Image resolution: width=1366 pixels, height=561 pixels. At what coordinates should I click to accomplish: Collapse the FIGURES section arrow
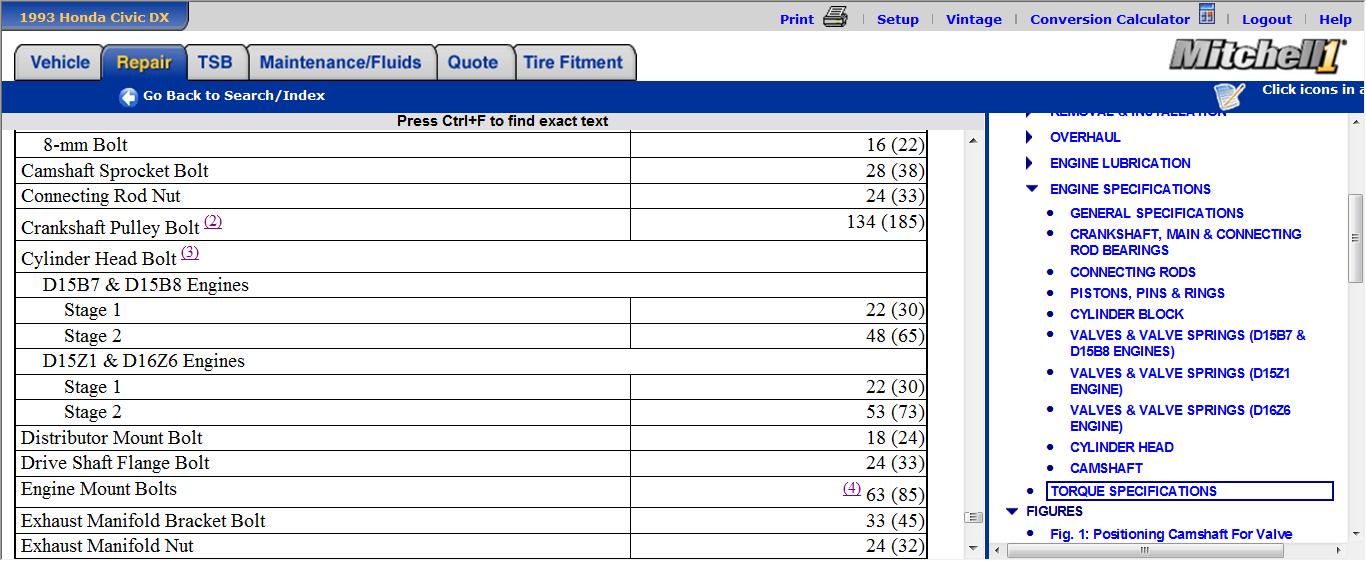[x=1012, y=511]
